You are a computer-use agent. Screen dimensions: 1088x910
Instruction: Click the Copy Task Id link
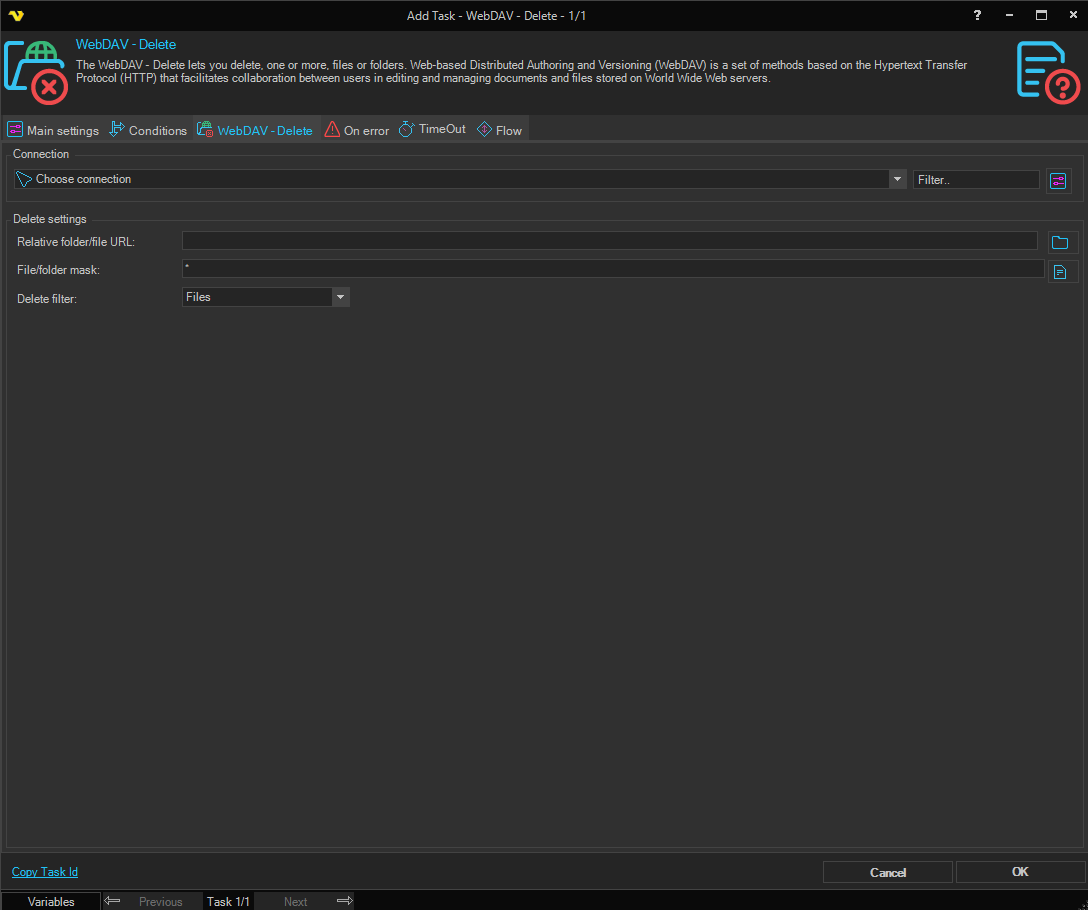(45, 872)
